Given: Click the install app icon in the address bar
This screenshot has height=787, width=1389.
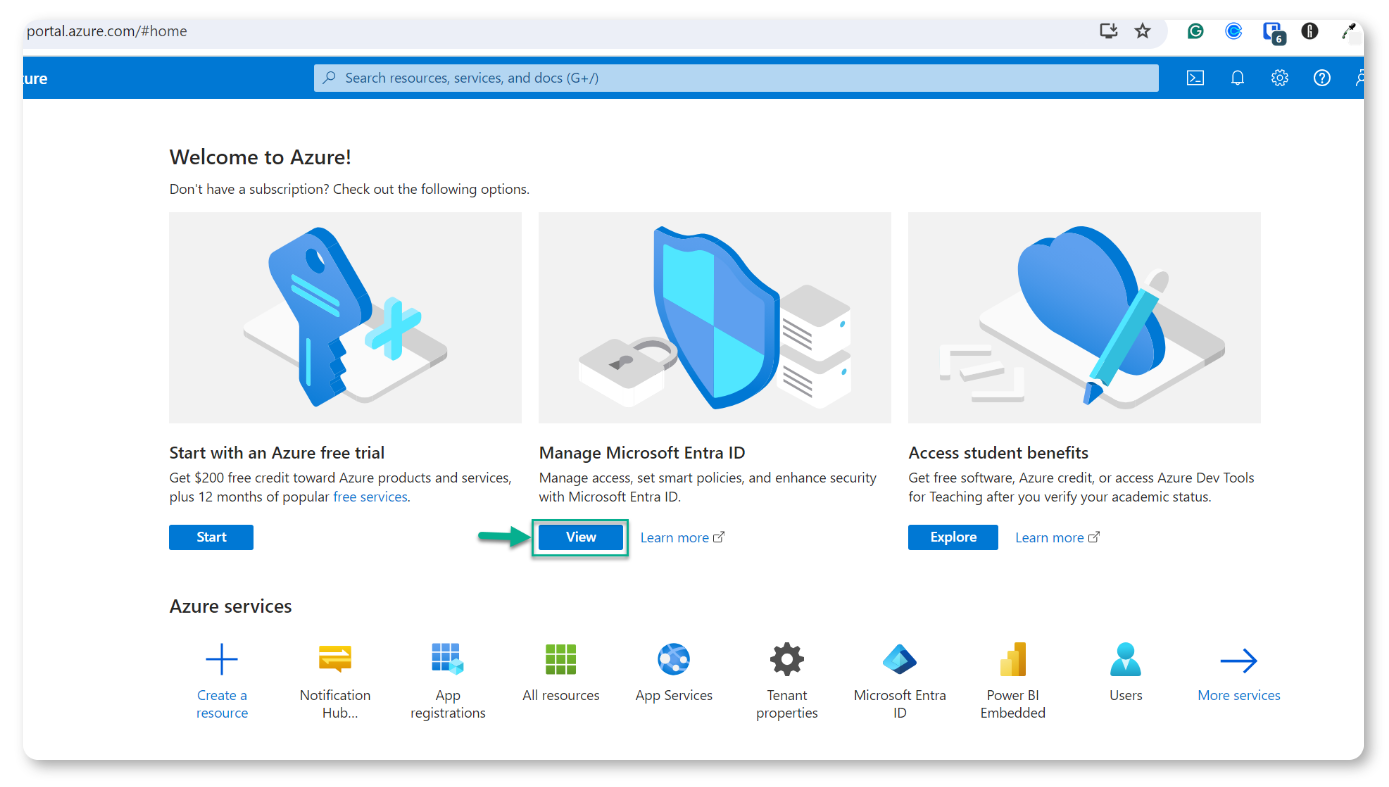Looking at the screenshot, I should tap(1108, 31).
